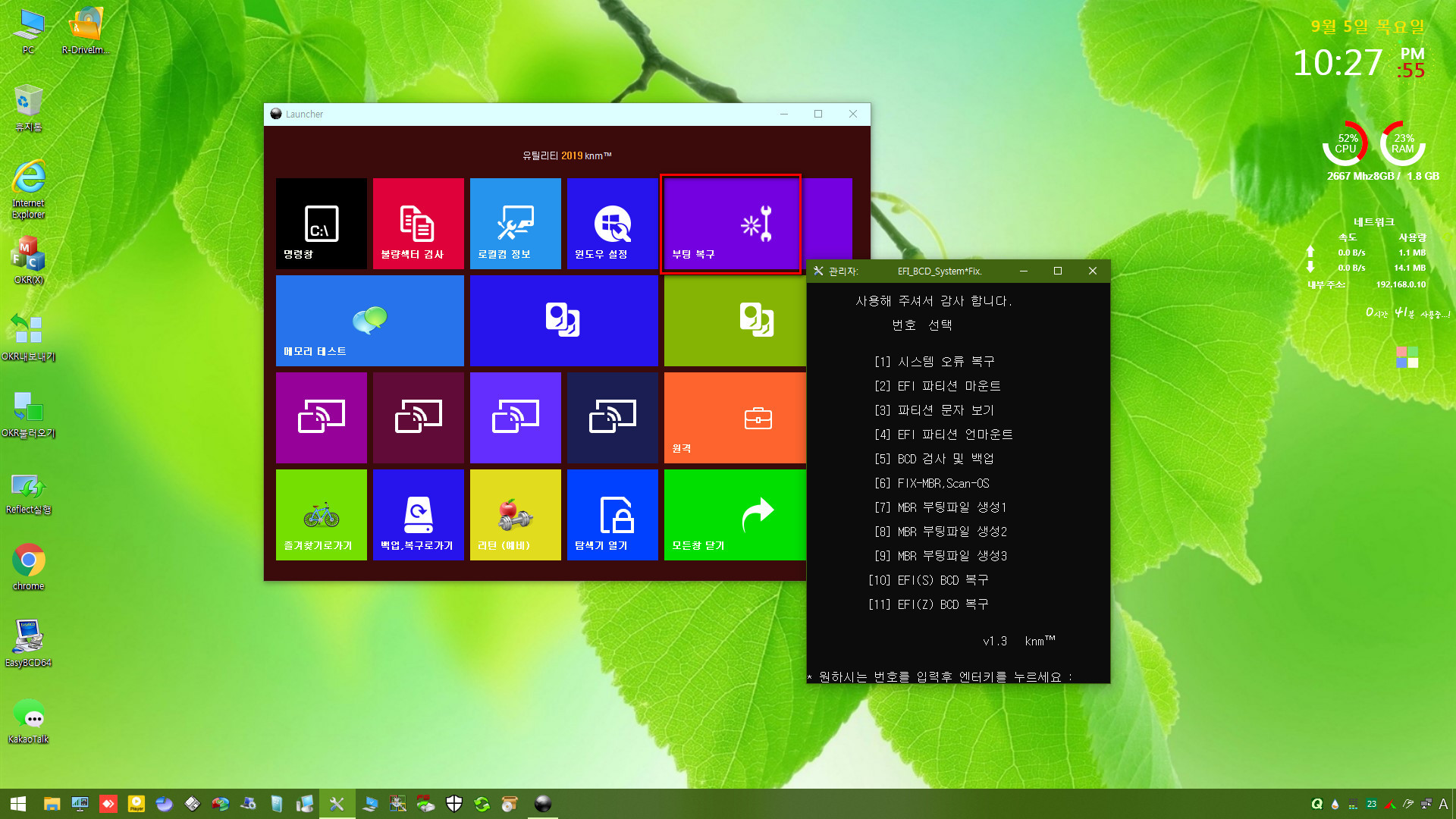Click the black sphere Launcher taskbar icon
The width and height of the screenshot is (1456, 819).
(543, 804)
